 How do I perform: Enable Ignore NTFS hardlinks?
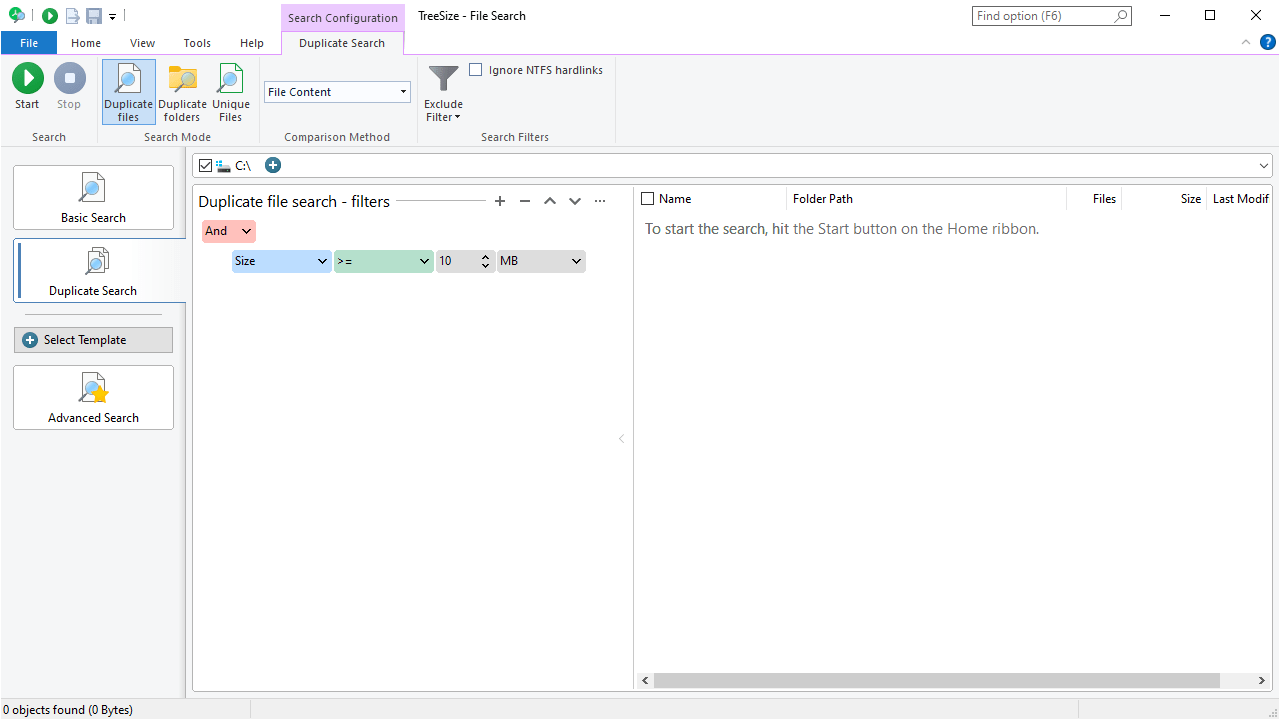pyautogui.click(x=475, y=69)
